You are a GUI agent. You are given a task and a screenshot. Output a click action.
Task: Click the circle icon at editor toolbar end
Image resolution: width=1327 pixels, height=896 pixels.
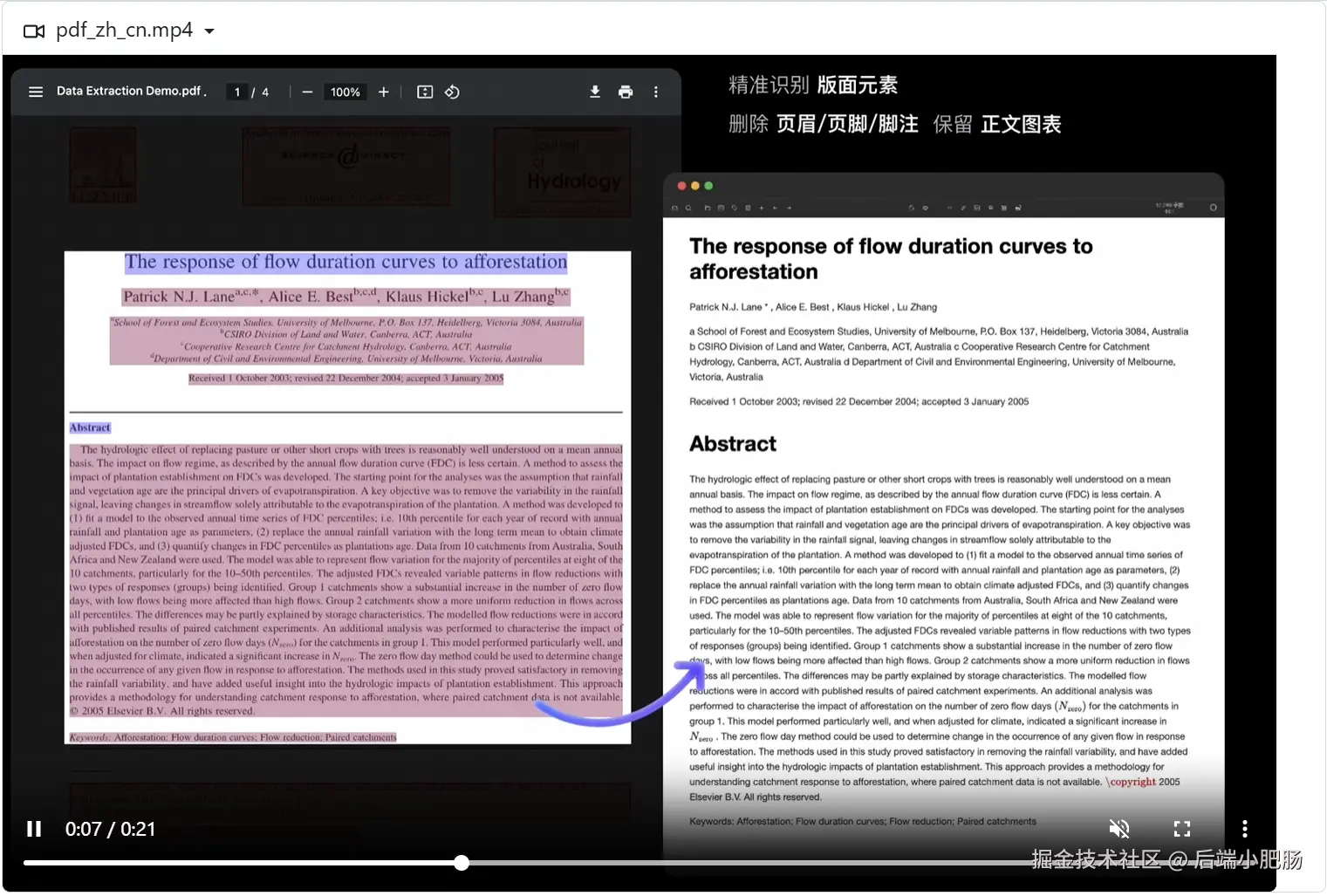point(1213,208)
